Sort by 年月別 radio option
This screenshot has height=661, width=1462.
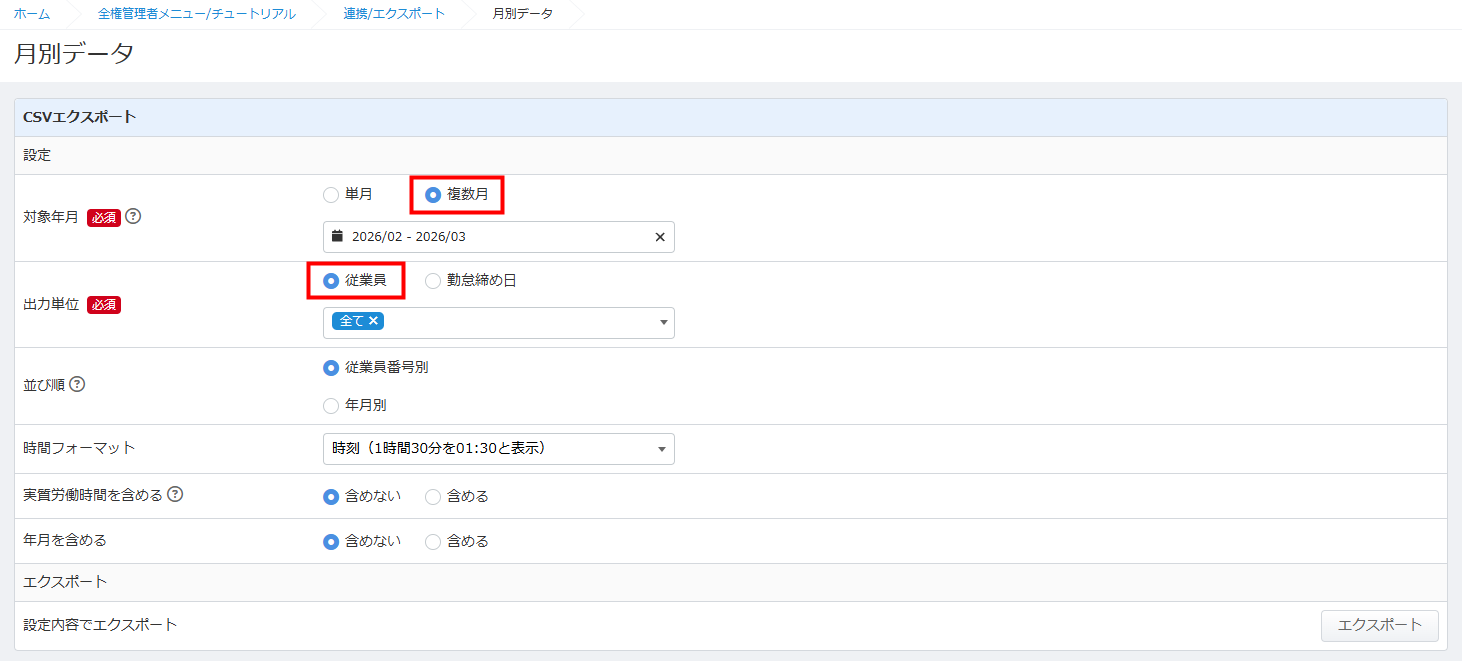coord(331,405)
